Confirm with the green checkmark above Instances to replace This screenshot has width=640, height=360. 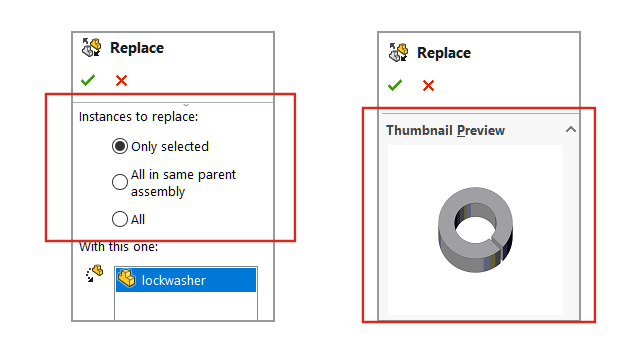(88, 80)
